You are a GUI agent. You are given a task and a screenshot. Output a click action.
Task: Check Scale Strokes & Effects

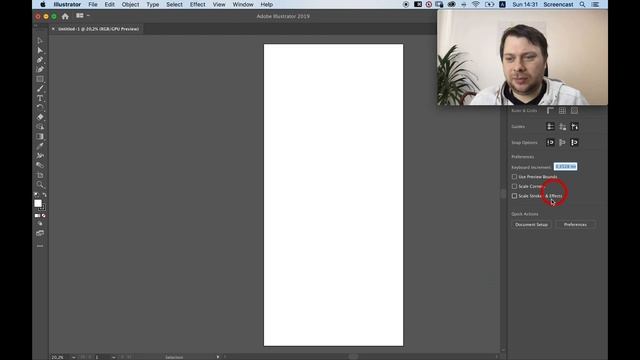pyautogui.click(x=514, y=196)
